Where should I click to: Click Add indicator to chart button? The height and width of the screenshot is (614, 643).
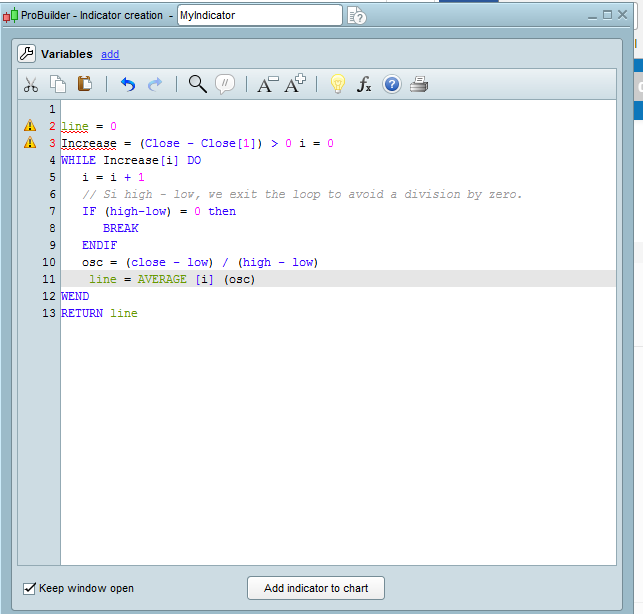[x=316, y=588]
